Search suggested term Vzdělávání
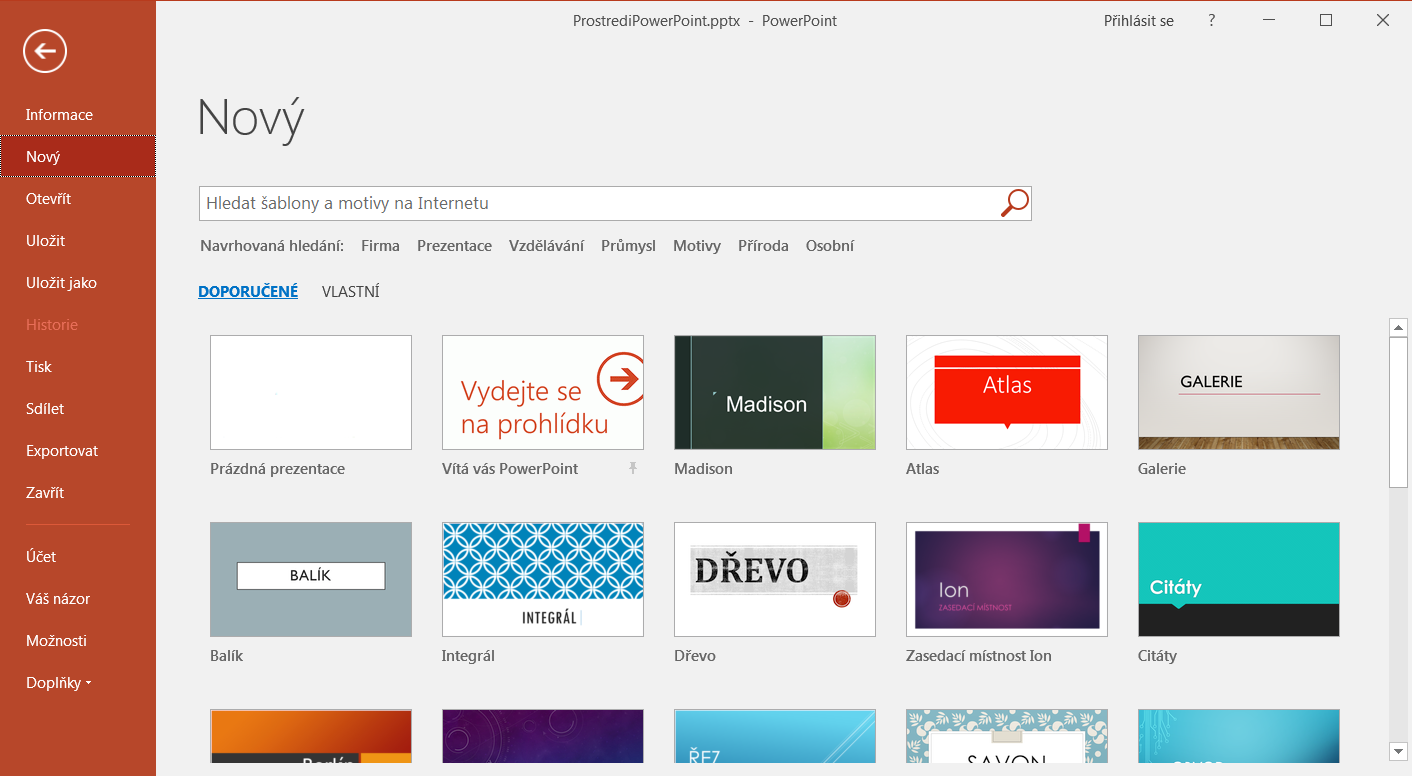 [x=546, y=246]
